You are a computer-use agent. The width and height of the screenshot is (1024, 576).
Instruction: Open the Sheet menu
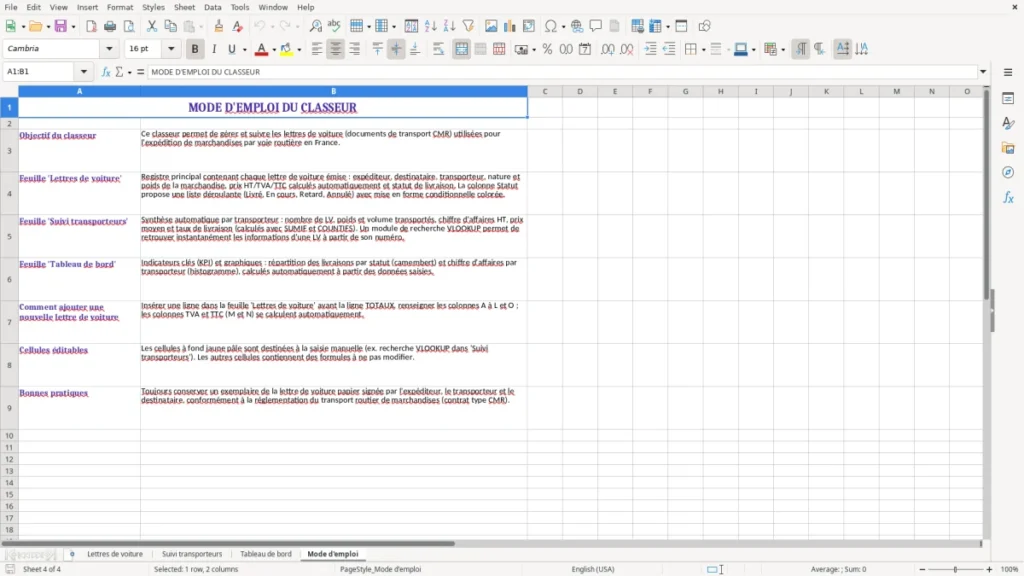pos(184,7)
